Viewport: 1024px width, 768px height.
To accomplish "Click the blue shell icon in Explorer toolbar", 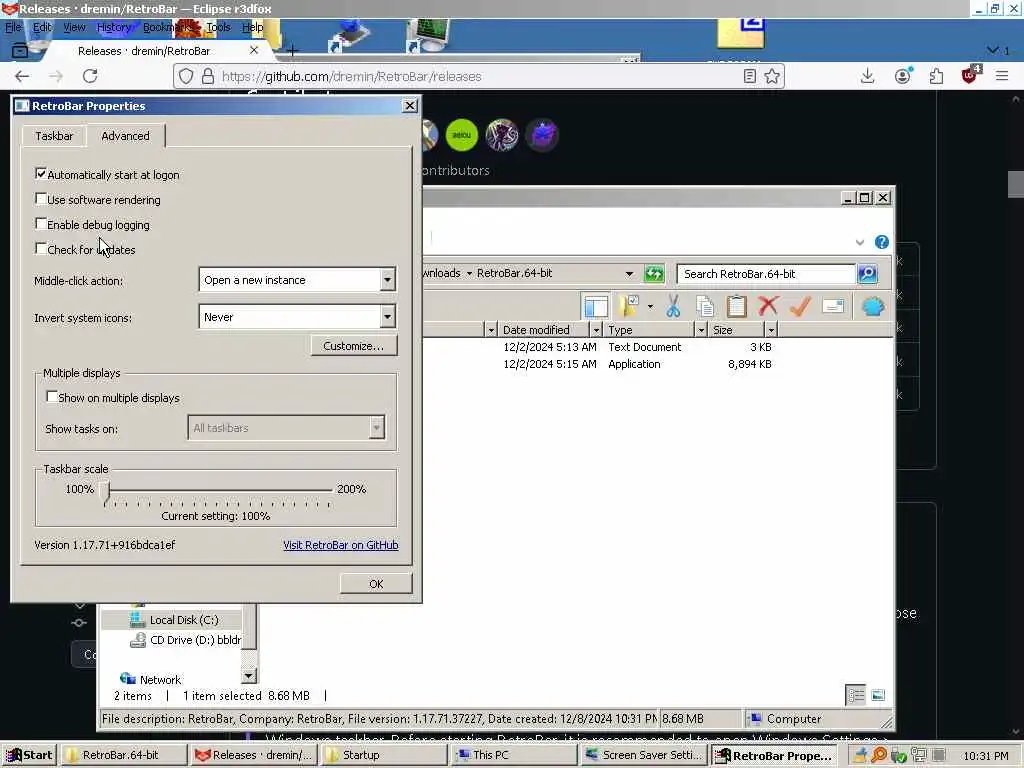I will pyautogui.click(x=873, y=306).
